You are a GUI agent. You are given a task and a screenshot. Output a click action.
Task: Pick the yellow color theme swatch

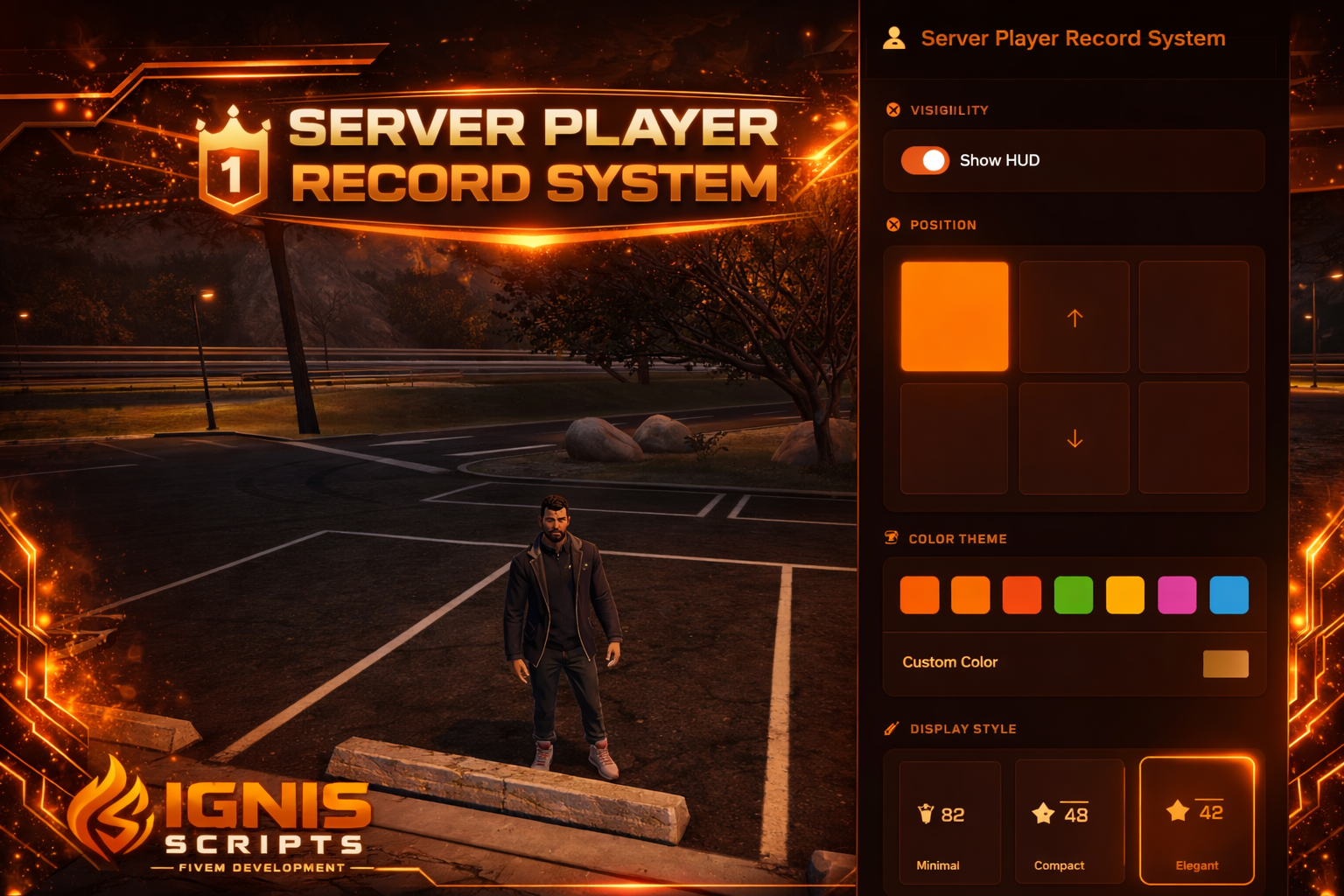pos(1125,595)
